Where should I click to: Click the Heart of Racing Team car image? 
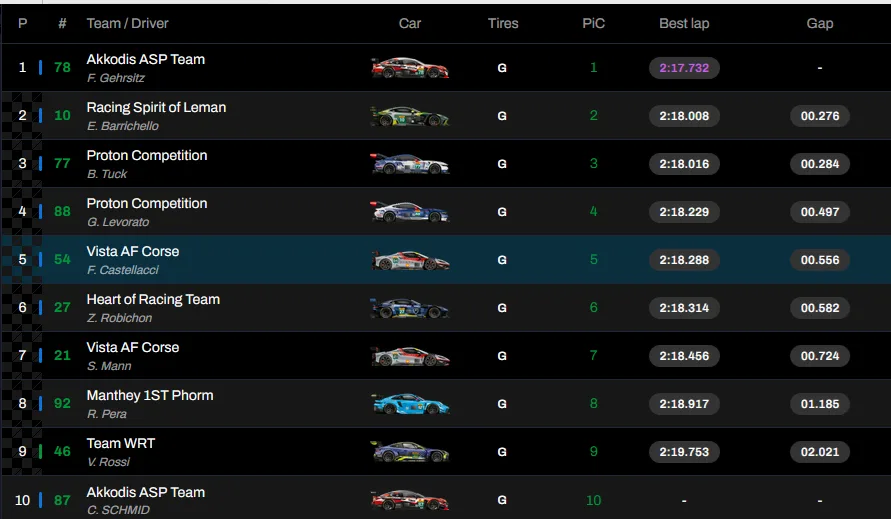409,308
